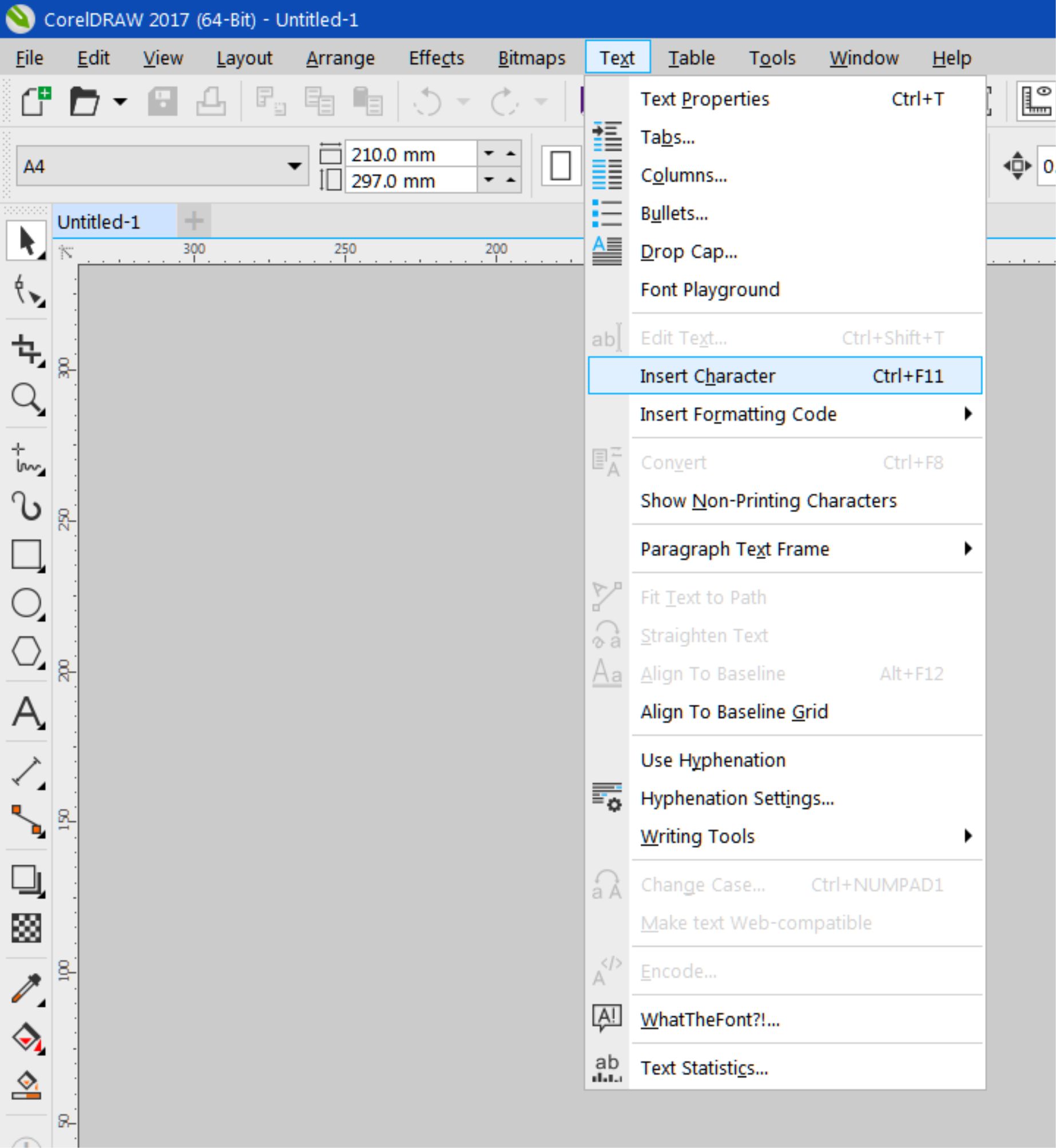
Task: Click the Paste toolbar icon
Action: (367, 101)
